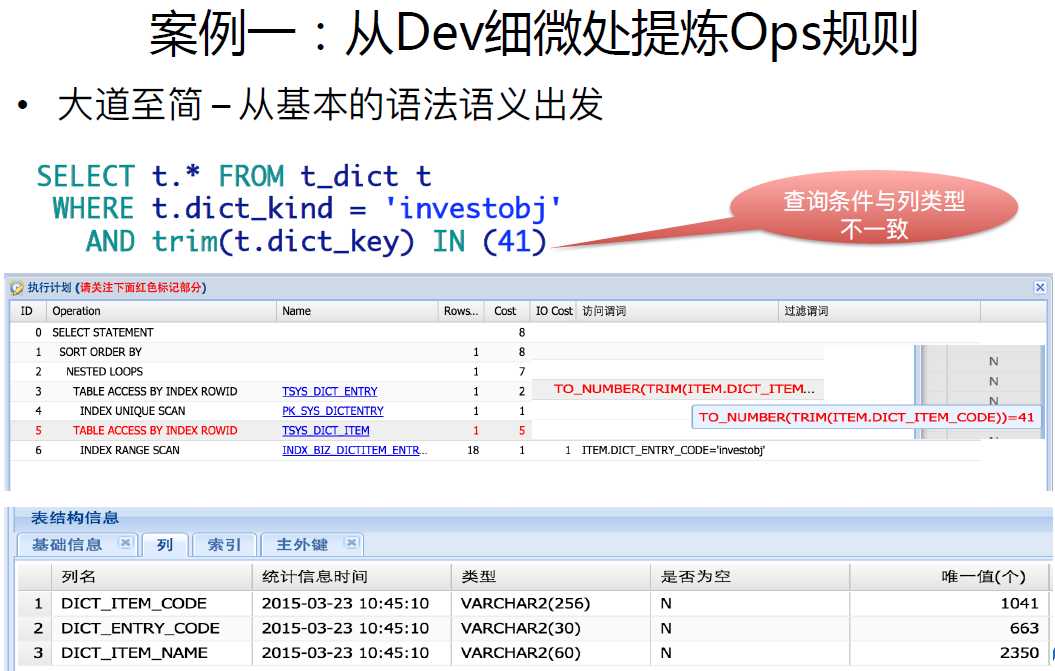
Task: Click the unique value count 2350
Action: coord(1019,653)
